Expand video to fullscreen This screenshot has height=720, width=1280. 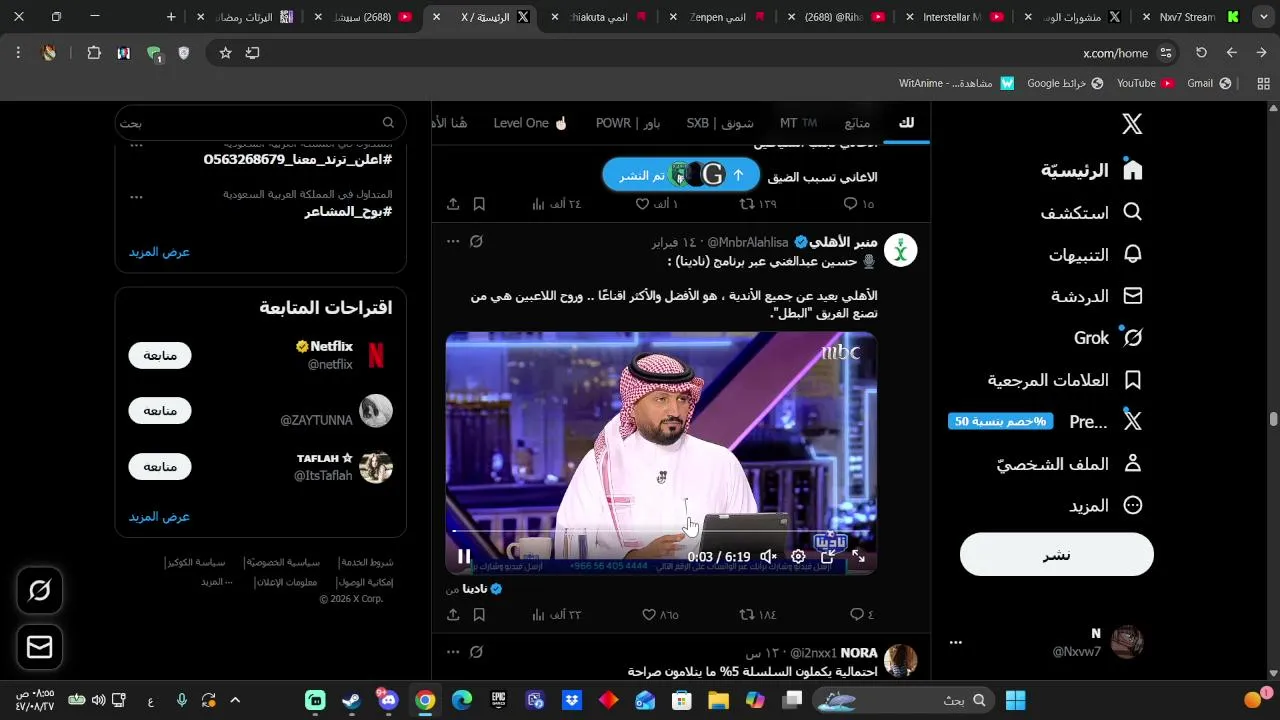(858, 556)
